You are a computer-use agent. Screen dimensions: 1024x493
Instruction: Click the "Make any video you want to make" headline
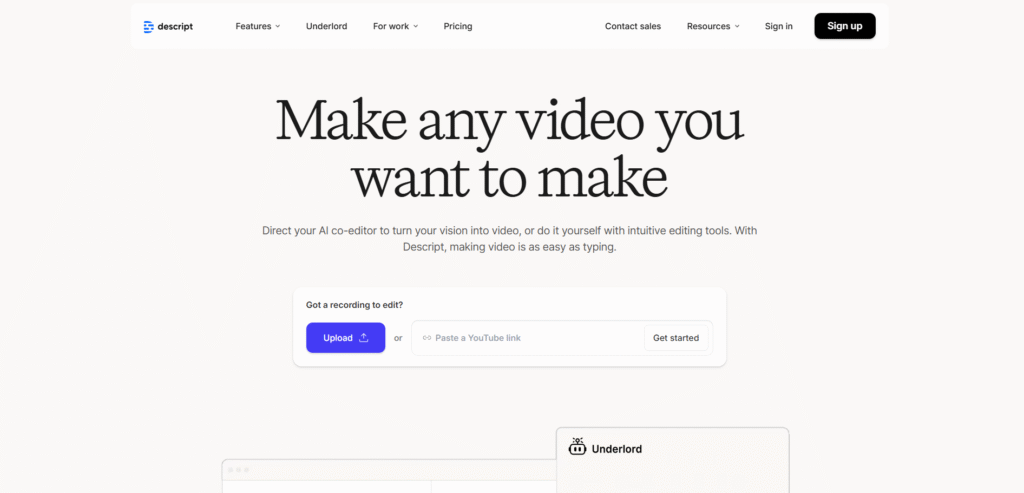click(510, 150)
